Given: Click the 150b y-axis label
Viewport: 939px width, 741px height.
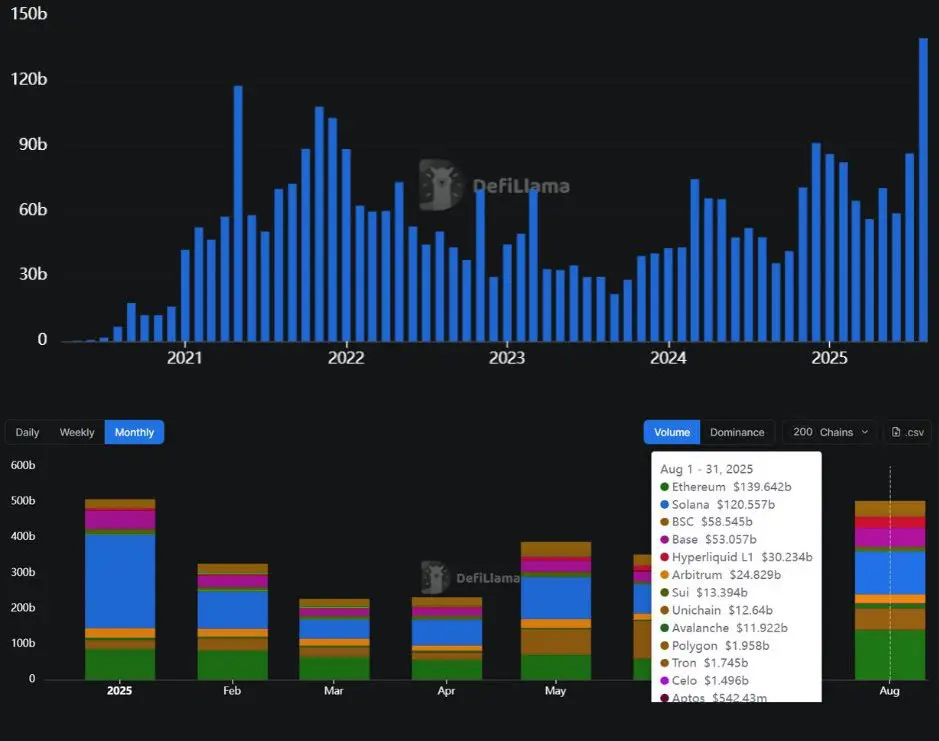Looking at the screenshot, I should pos(29,14).
